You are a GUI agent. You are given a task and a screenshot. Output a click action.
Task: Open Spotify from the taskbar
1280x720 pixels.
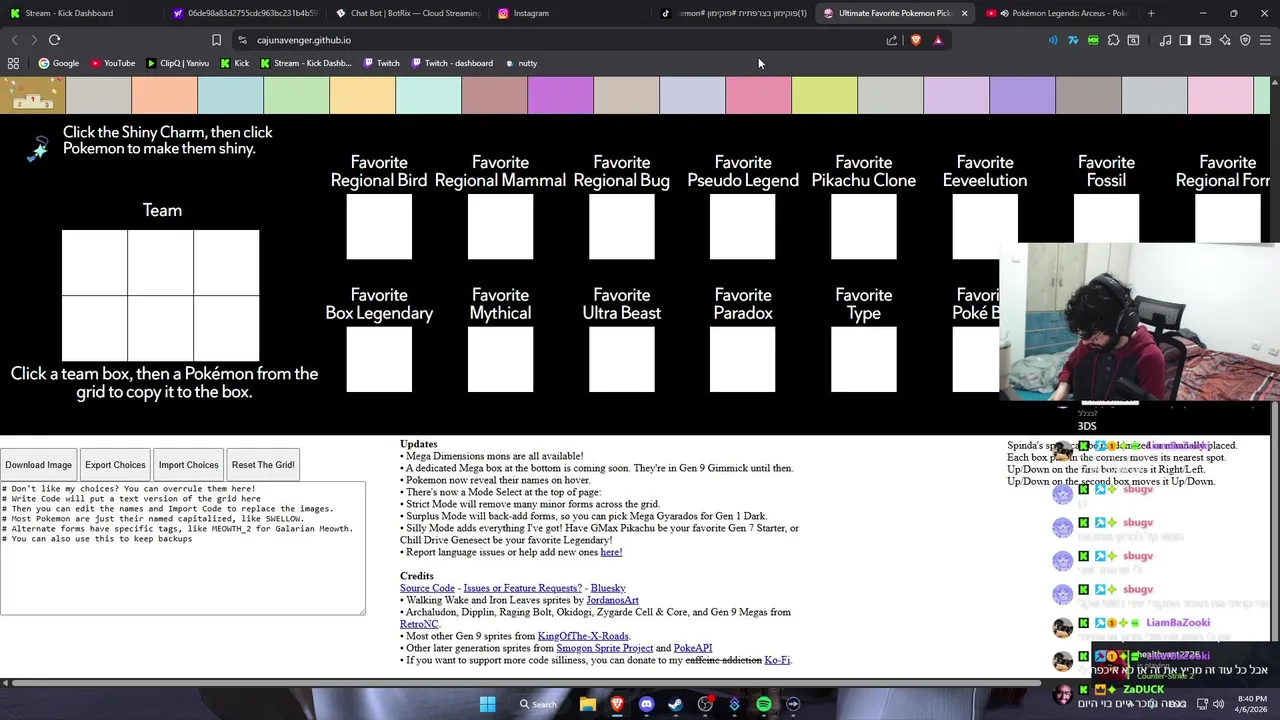point(764,704)
